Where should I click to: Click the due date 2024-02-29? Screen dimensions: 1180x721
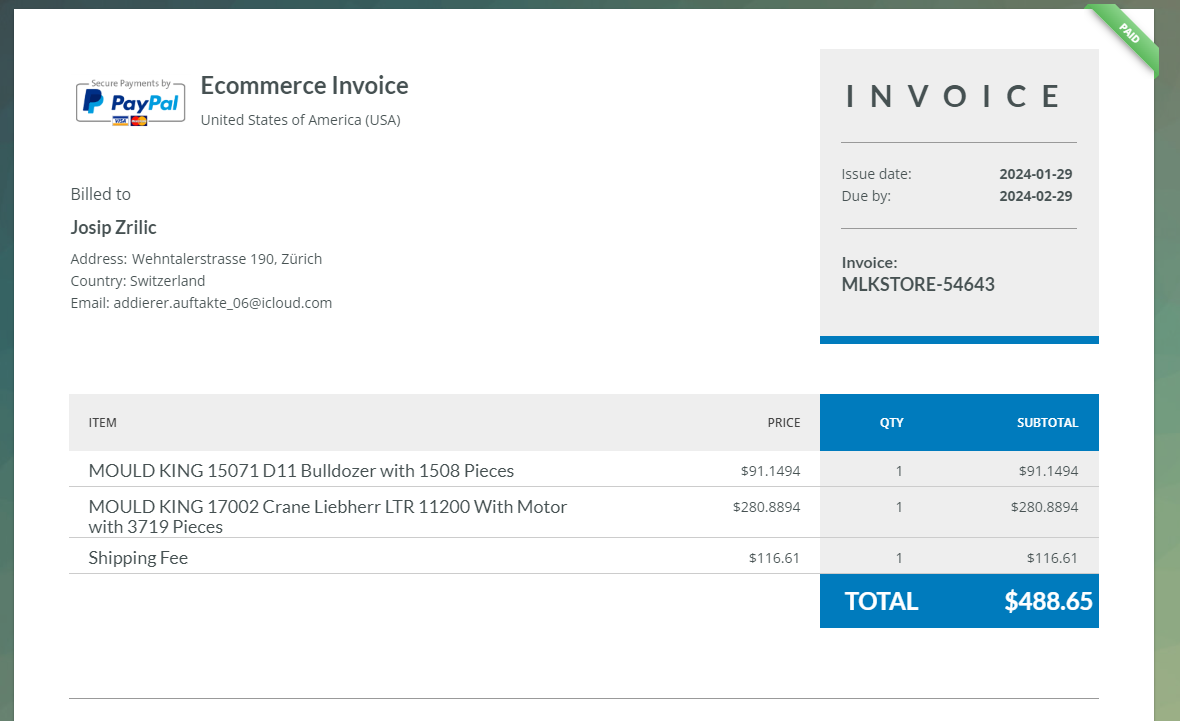click(1036, 196)
